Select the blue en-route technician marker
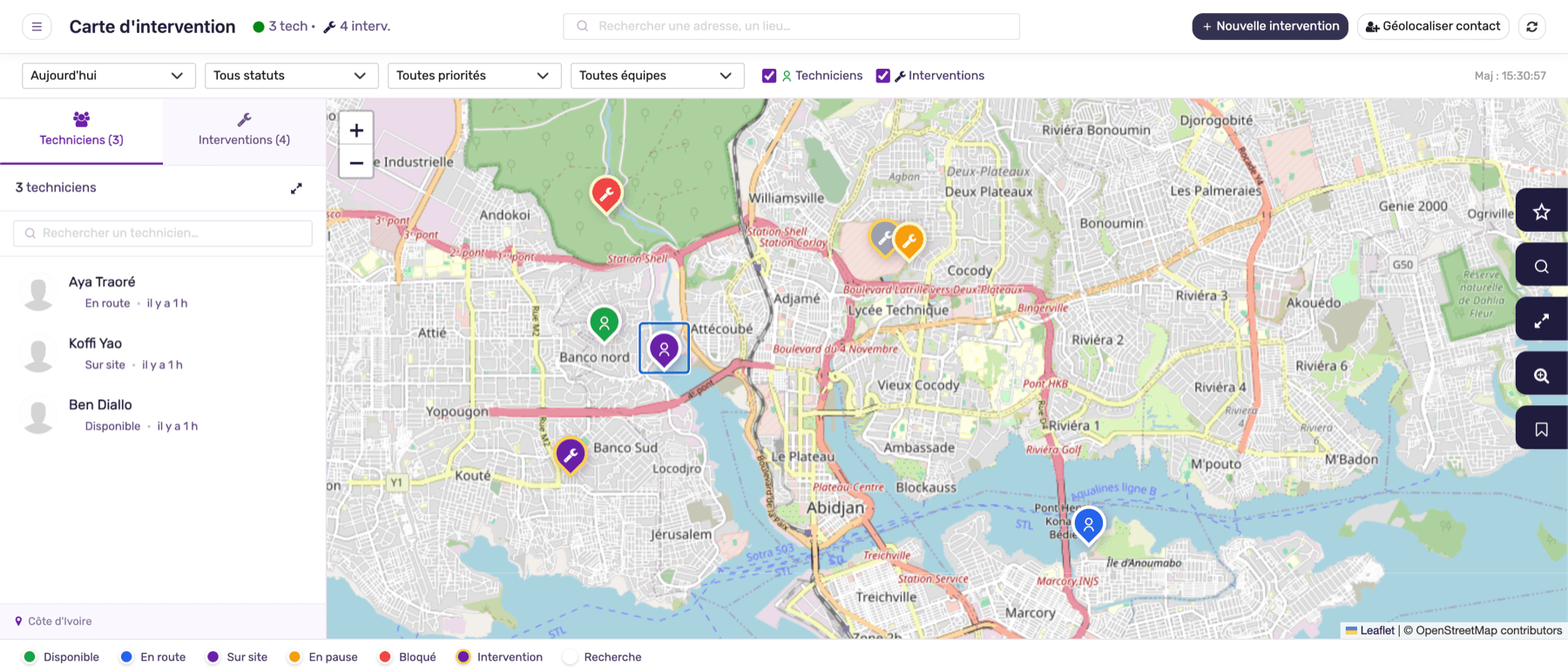This screenshot has height=672, width=1568. [x=1089, y=525]
